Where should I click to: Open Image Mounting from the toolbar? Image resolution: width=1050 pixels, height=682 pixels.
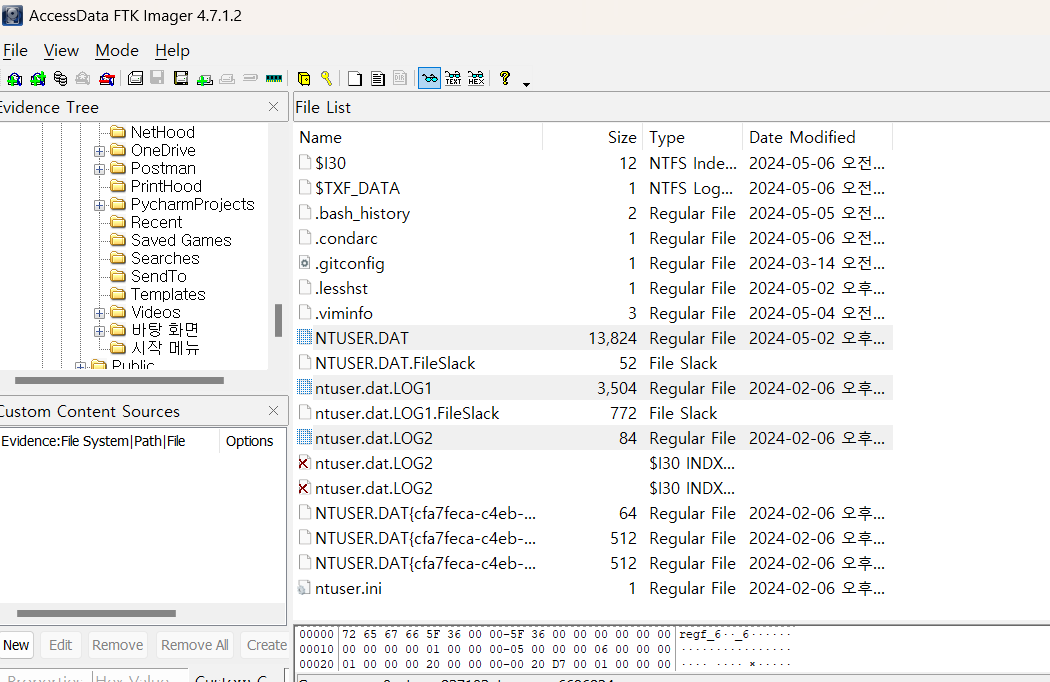pyautogui.click(x=60, y=79)
